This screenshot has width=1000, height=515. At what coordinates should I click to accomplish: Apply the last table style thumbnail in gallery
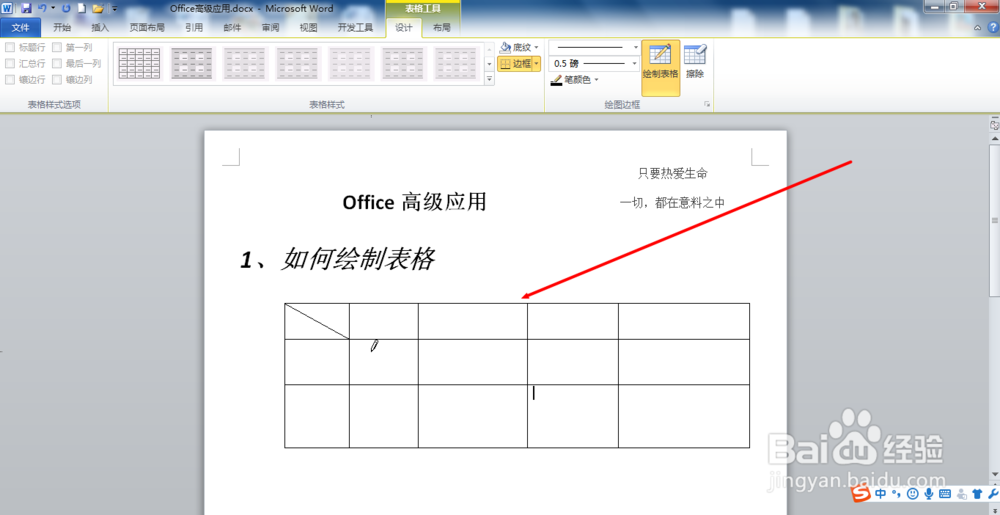pos(456,63)
